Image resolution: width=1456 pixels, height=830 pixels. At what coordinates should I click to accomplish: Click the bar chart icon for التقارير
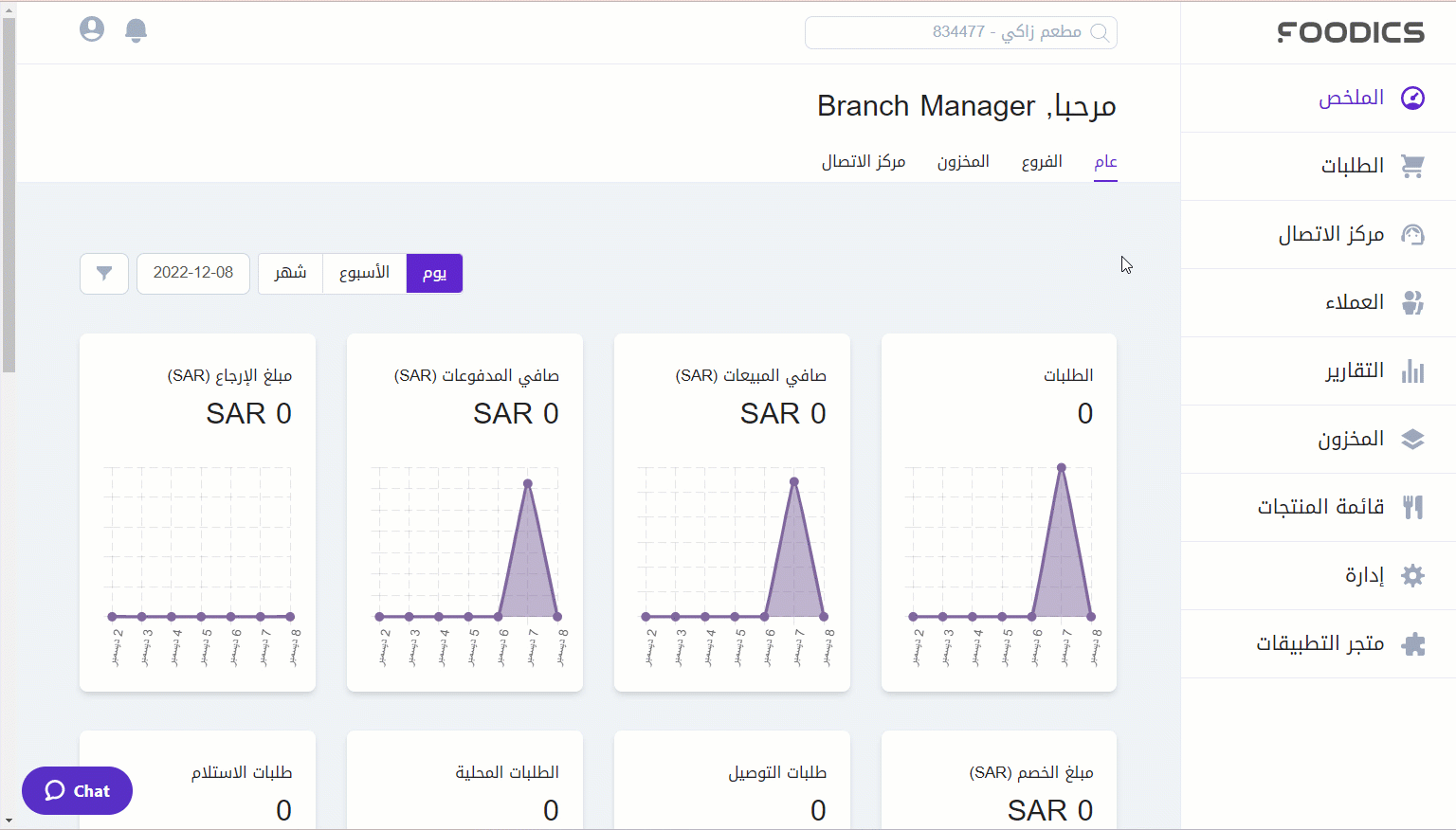(1412, 371)
